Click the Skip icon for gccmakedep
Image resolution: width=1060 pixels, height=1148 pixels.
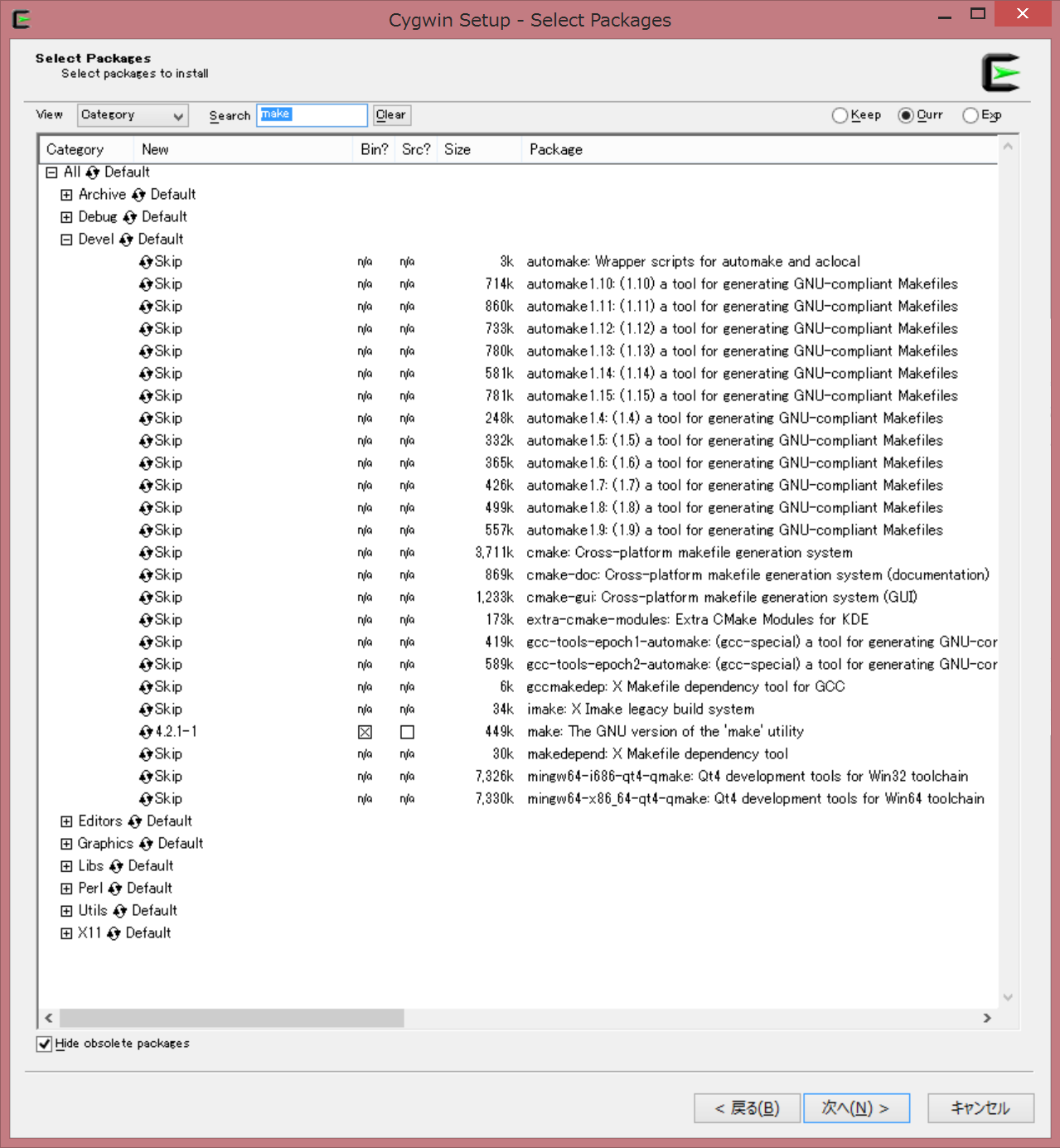pos(147,686)
